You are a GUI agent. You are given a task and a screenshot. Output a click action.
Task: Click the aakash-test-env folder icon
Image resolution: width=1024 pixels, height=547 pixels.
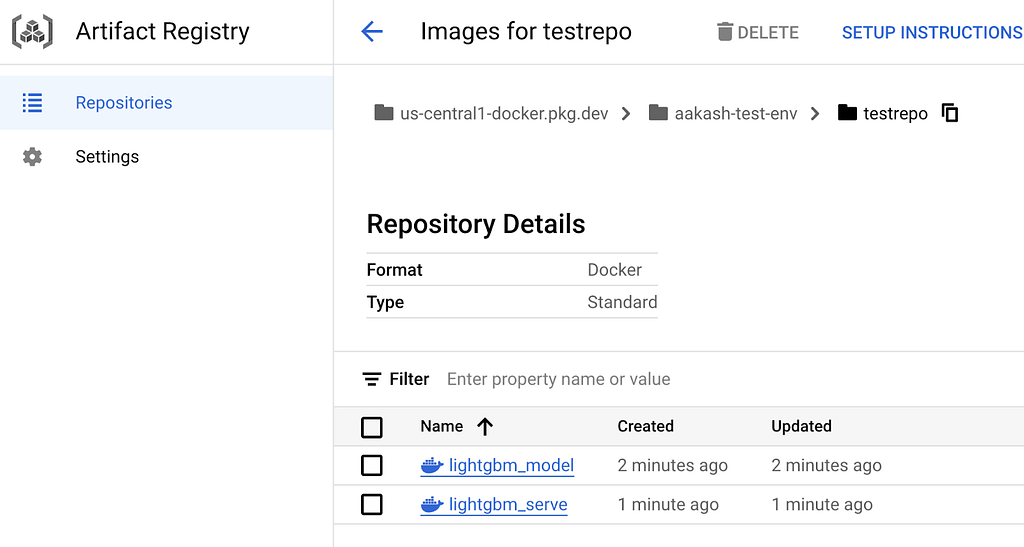point(658,113)
